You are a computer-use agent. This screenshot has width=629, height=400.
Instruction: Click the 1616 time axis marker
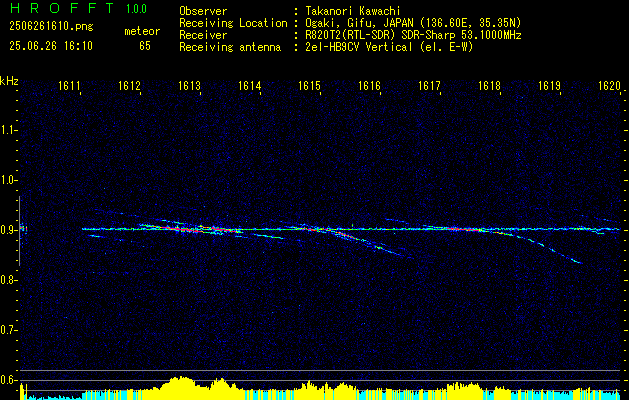click(x=369, y=85)
